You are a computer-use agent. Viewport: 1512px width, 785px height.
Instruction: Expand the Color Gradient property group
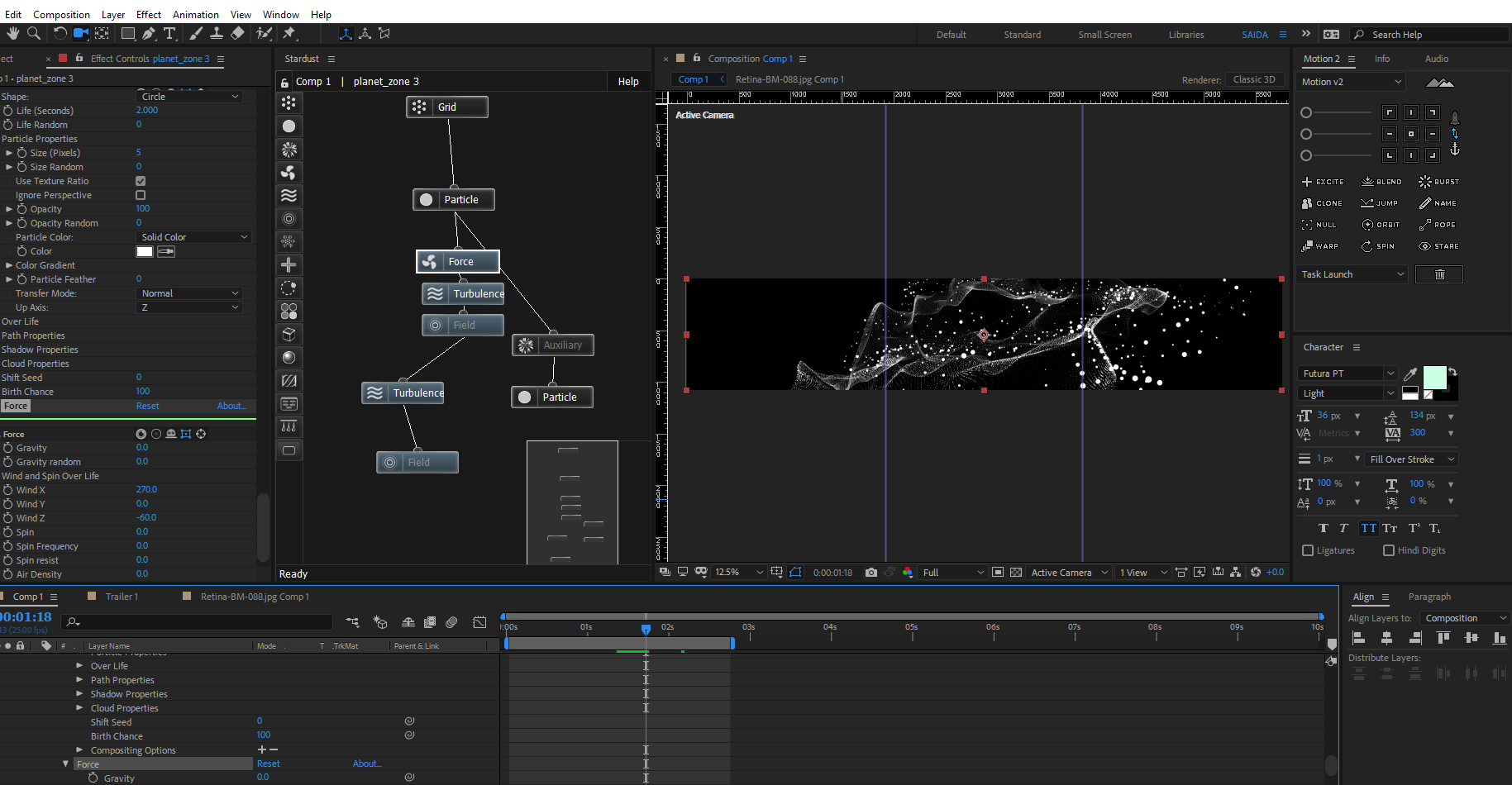coord(9,265)
